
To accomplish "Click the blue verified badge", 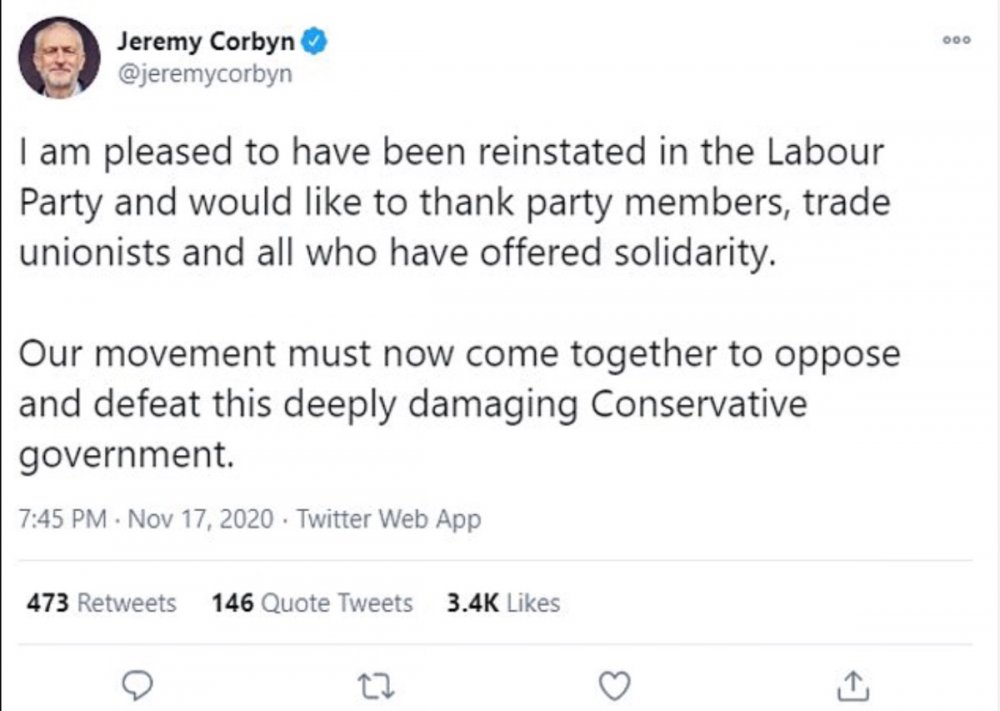I will 313,43.
